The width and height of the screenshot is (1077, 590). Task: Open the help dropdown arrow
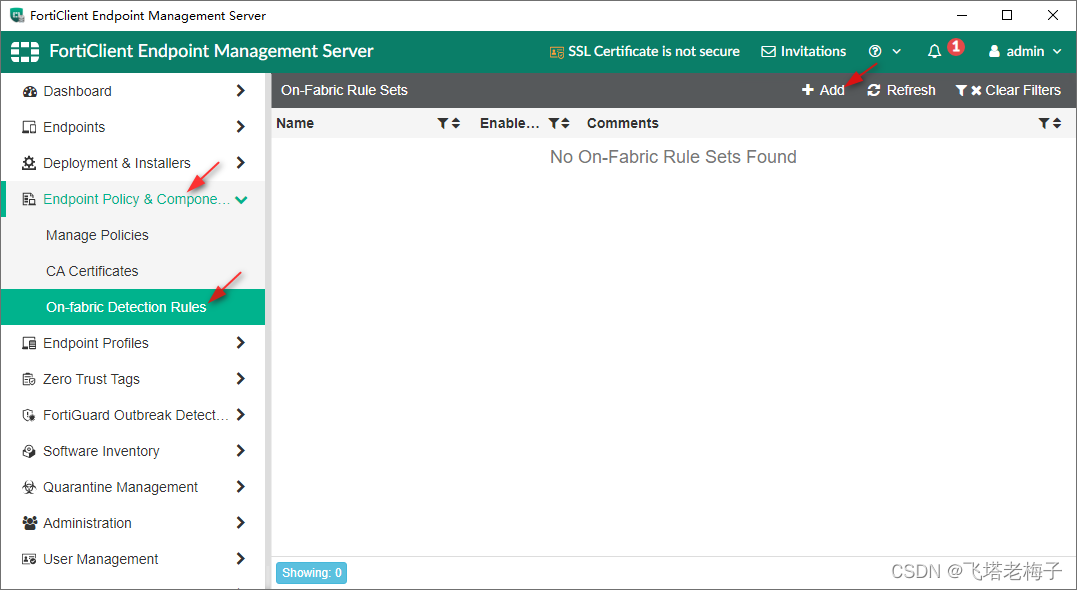point(896,52)
